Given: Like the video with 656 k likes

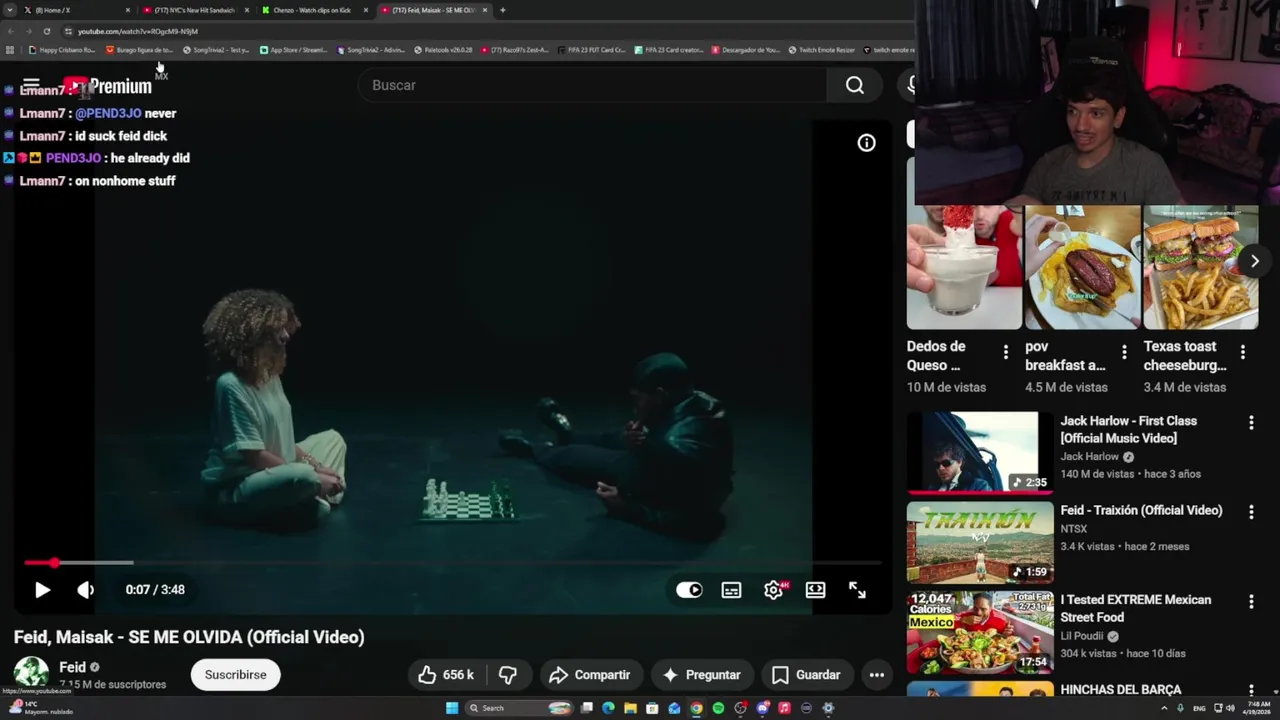Looking at the screenshot, I should point(446,675).
